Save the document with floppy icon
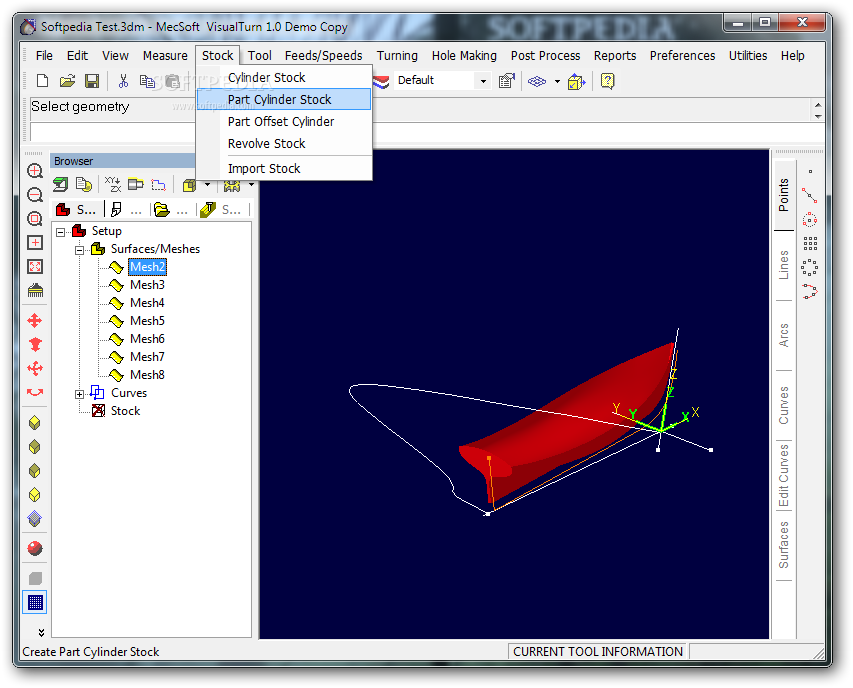Viewport: 853px width, 688px height. [92, 81]
